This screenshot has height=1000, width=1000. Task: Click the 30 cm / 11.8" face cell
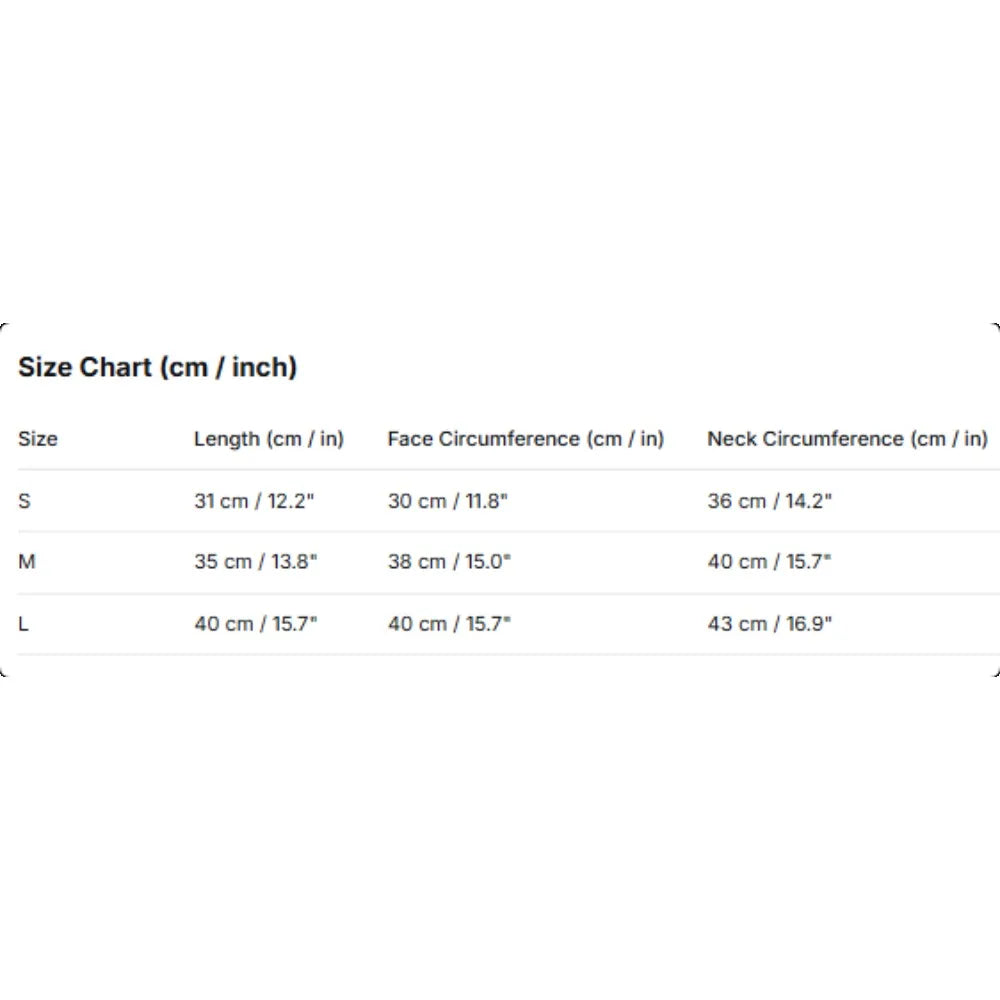(x=447, y=501)
